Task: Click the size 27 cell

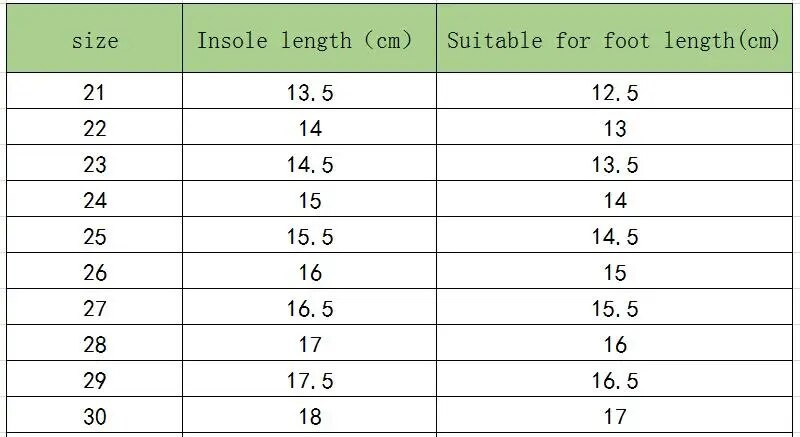Action: click(95, 309)
